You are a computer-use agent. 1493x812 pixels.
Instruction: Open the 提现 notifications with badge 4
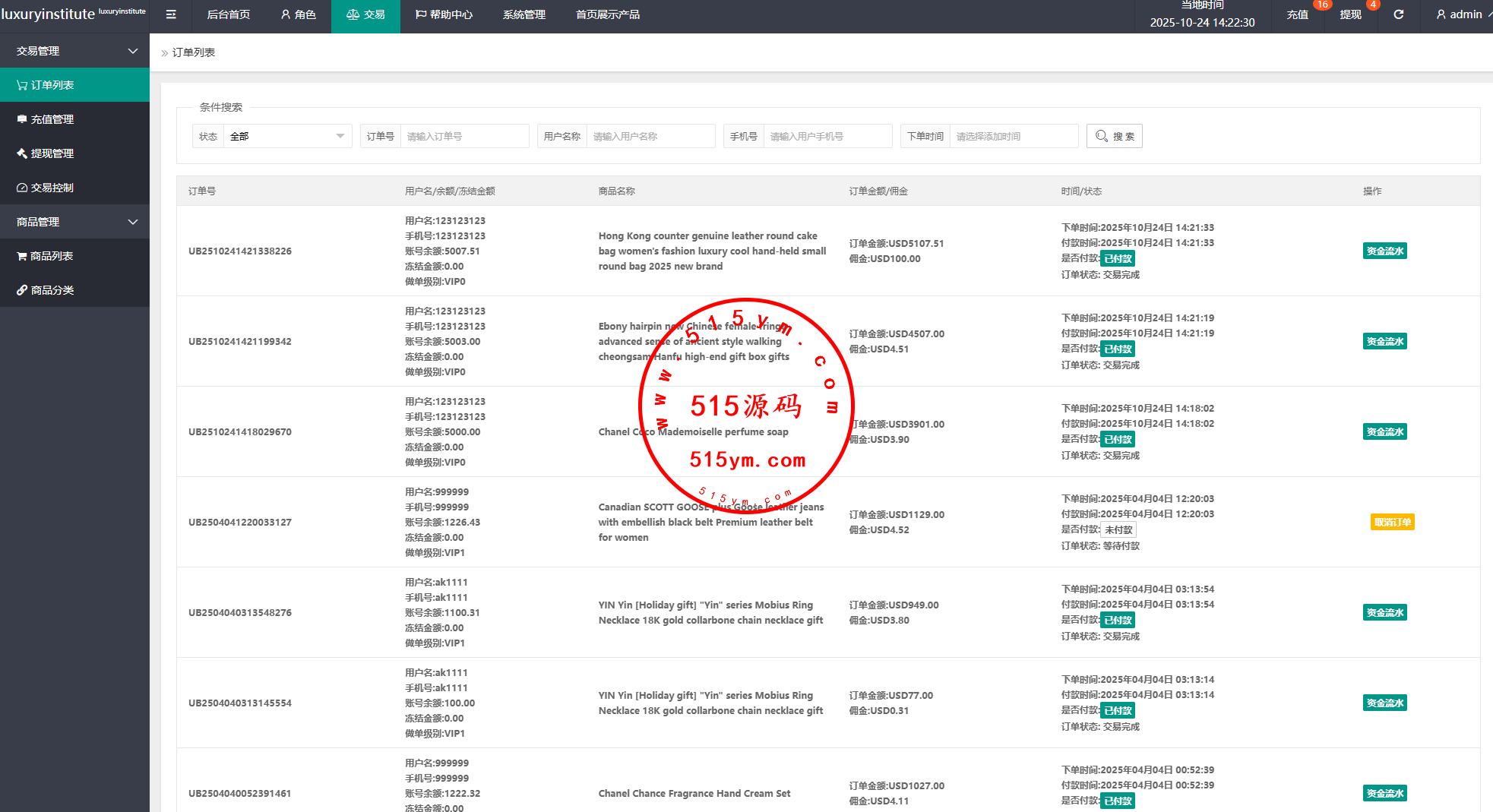[x=1350, y=14]
